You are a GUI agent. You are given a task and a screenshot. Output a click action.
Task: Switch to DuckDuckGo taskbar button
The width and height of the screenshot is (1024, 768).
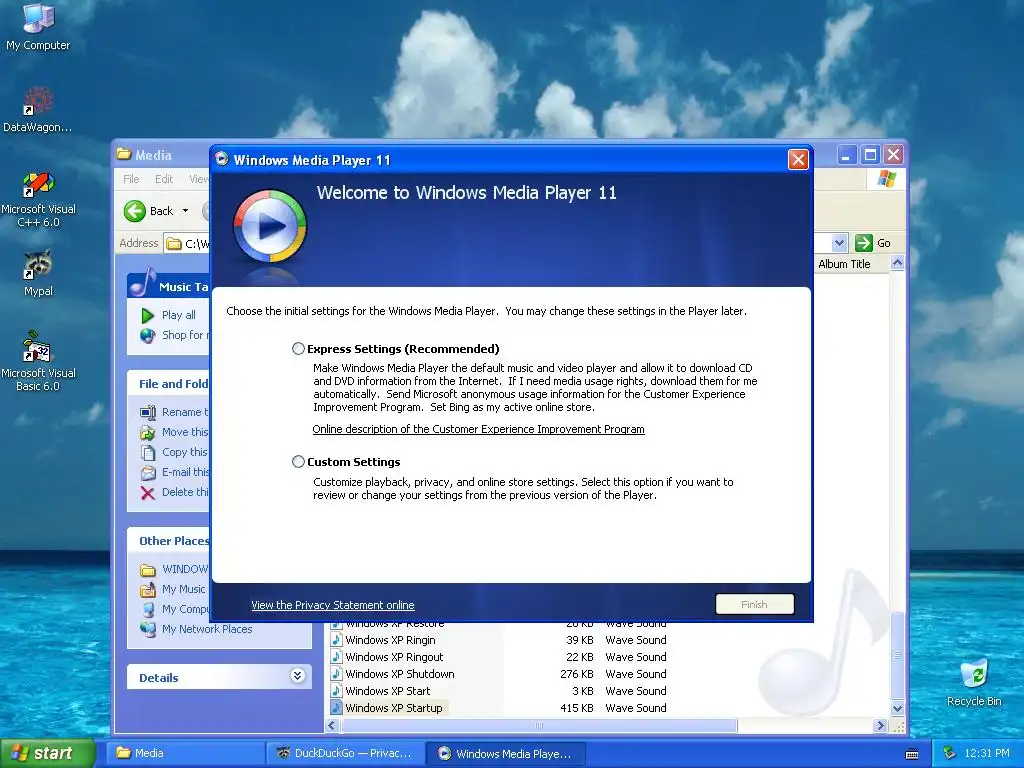pos(345,753)
